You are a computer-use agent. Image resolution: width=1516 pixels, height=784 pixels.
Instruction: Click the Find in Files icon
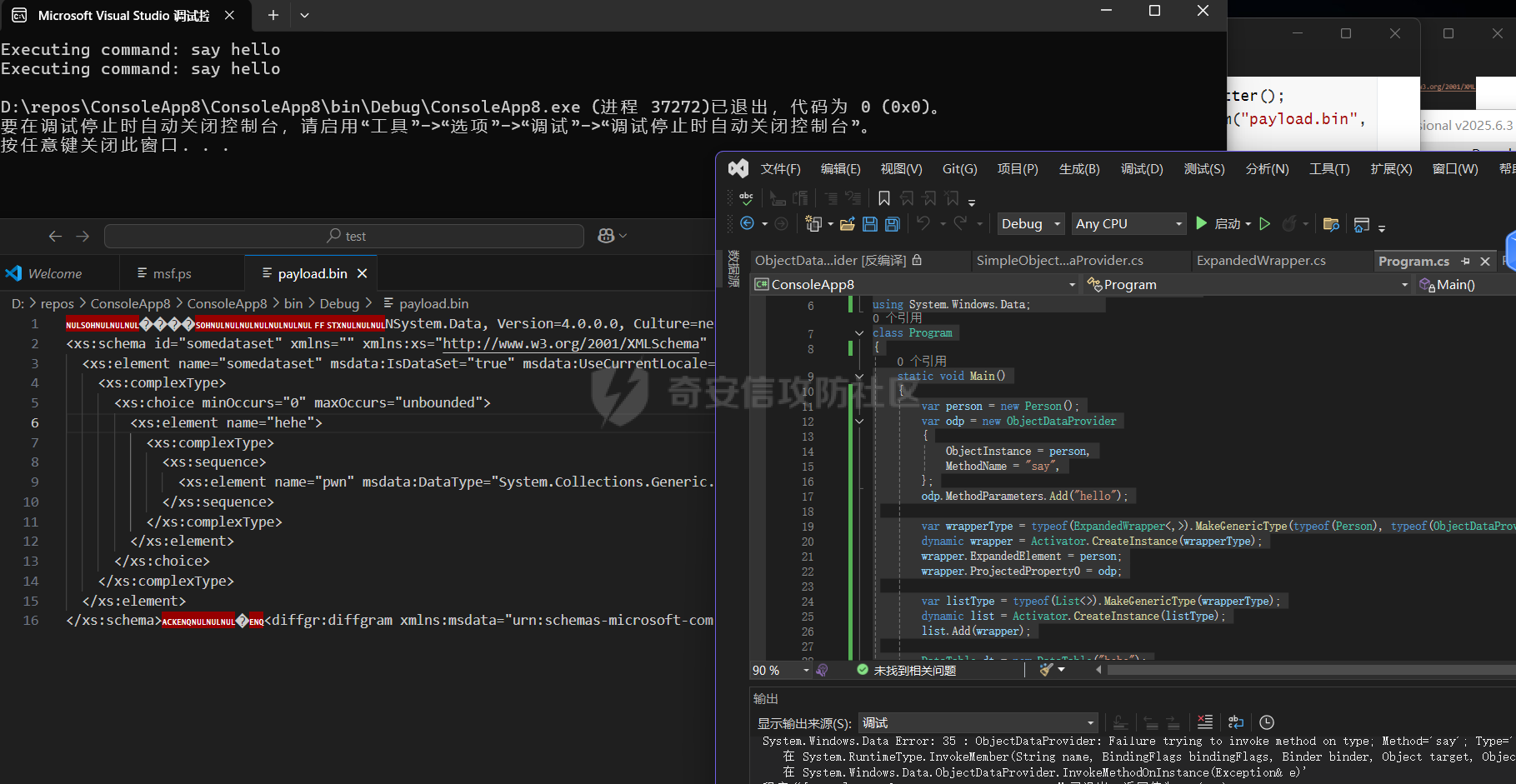(x=1331, y=224)
